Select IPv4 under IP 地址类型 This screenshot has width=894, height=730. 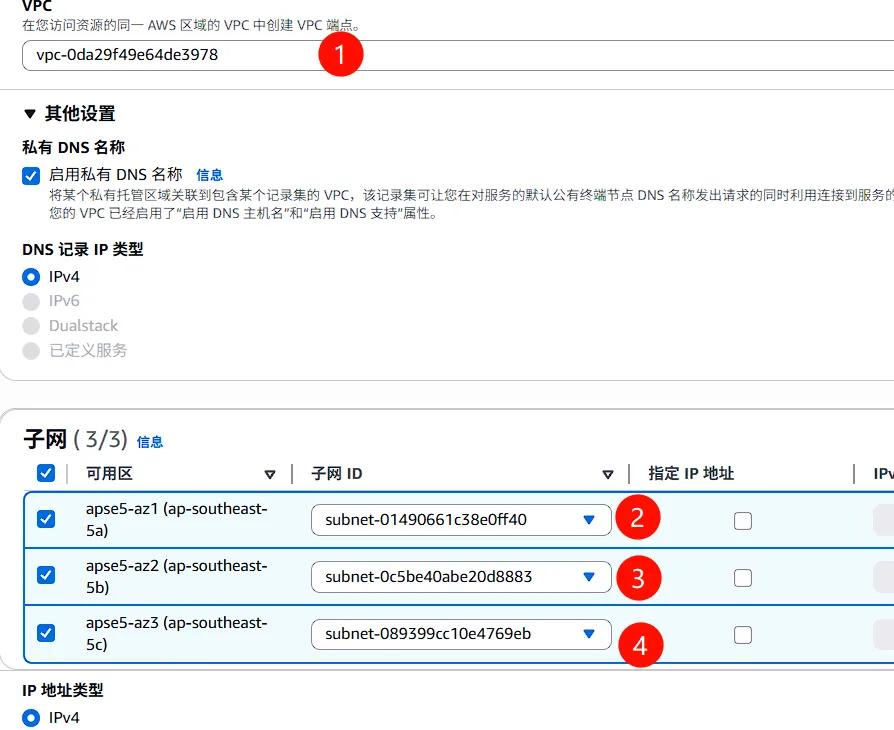click(31, 717)
